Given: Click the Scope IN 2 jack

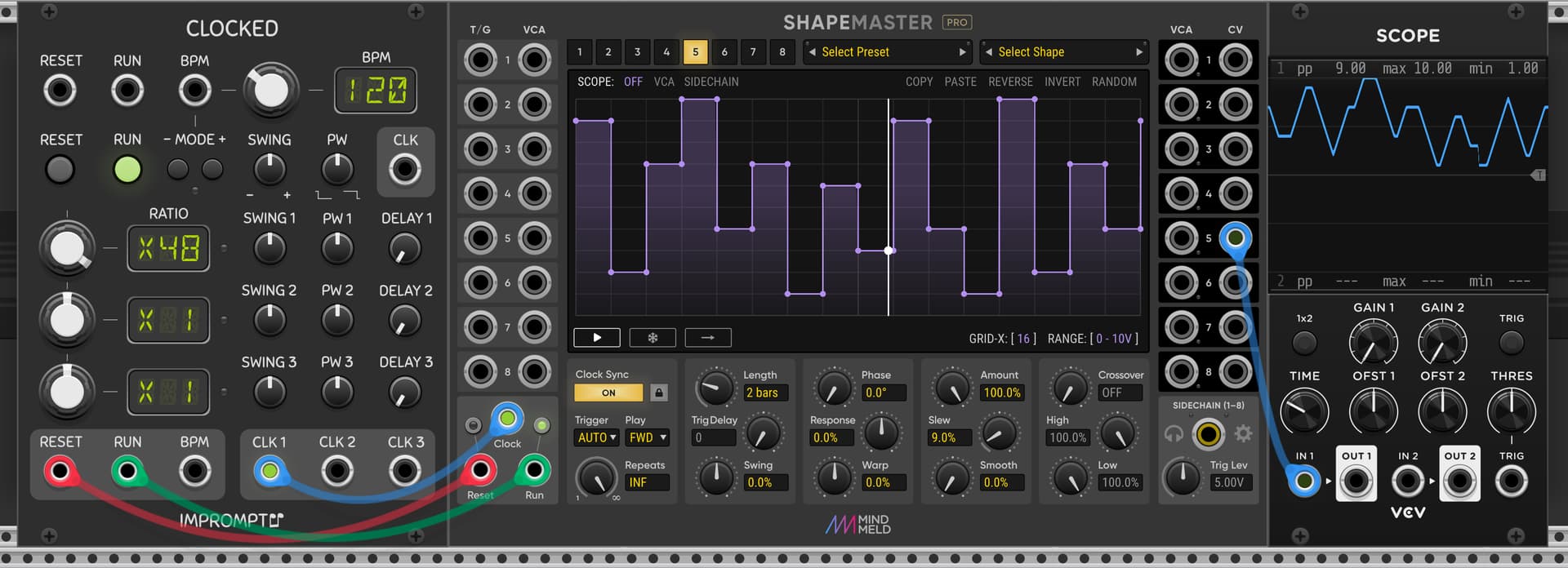Looking at the screenshot, I should pos(1408,481).
